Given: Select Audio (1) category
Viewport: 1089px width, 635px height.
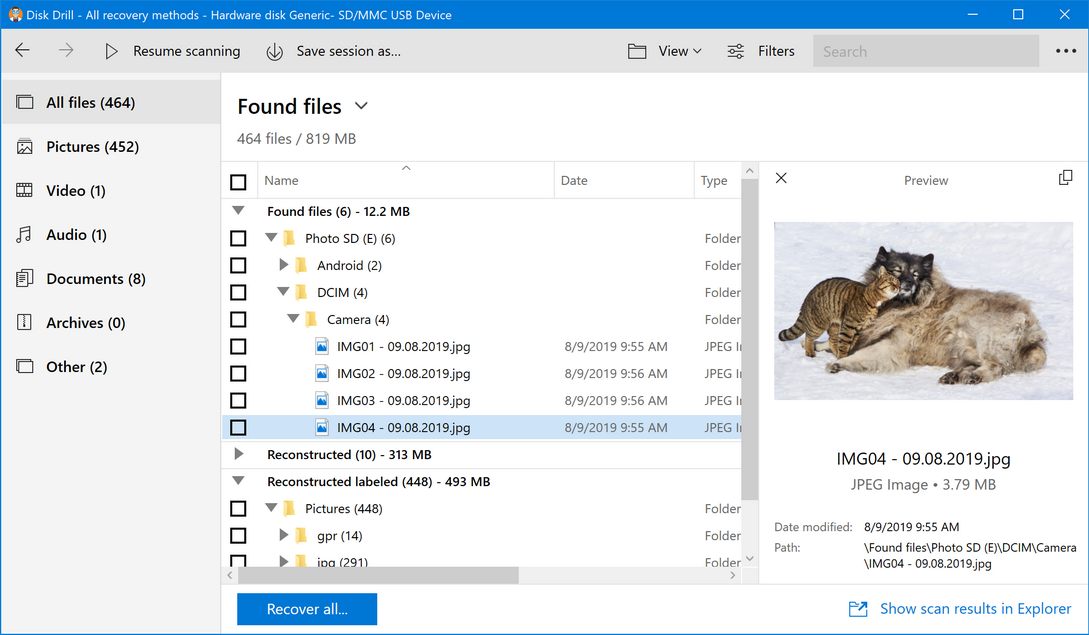Looking at the screenshot, I should pyautogui.click(x=111, y=235).
